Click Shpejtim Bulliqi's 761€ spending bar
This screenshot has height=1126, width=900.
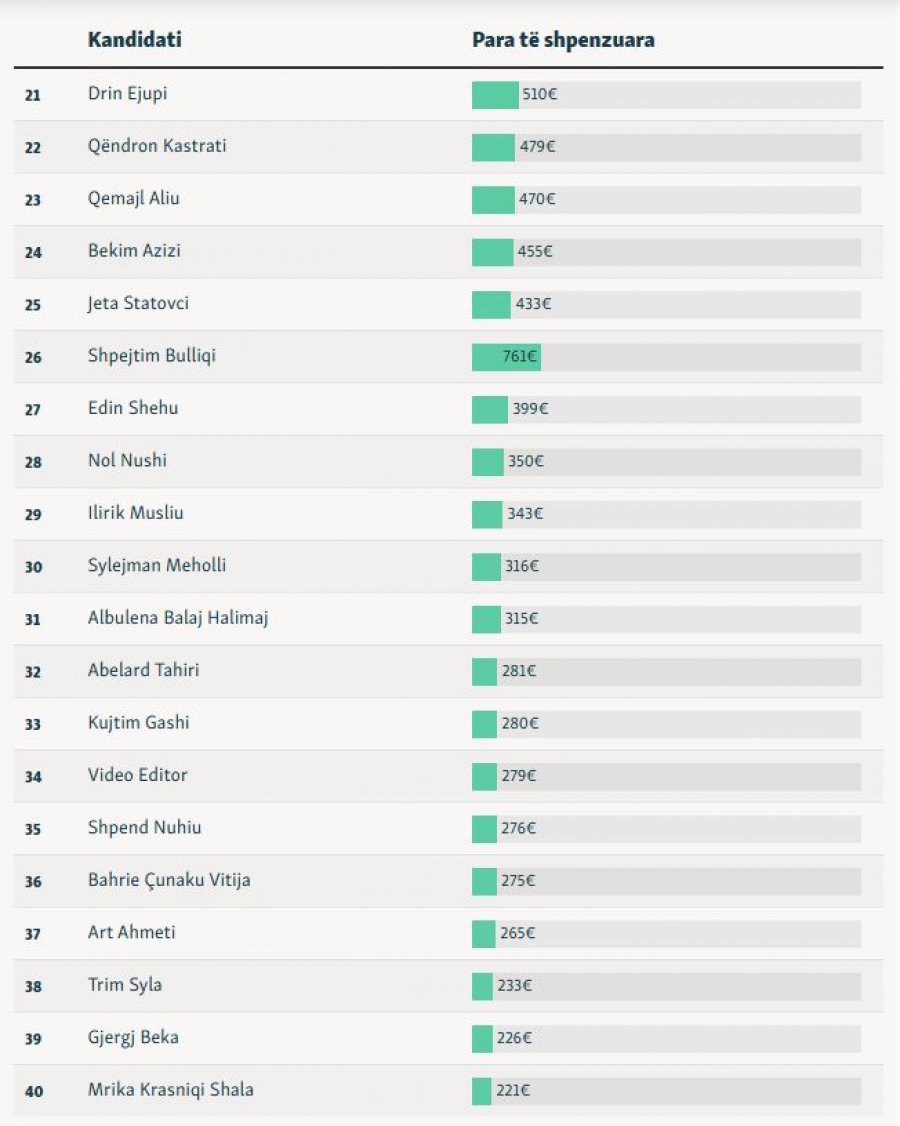click(506, 357)
